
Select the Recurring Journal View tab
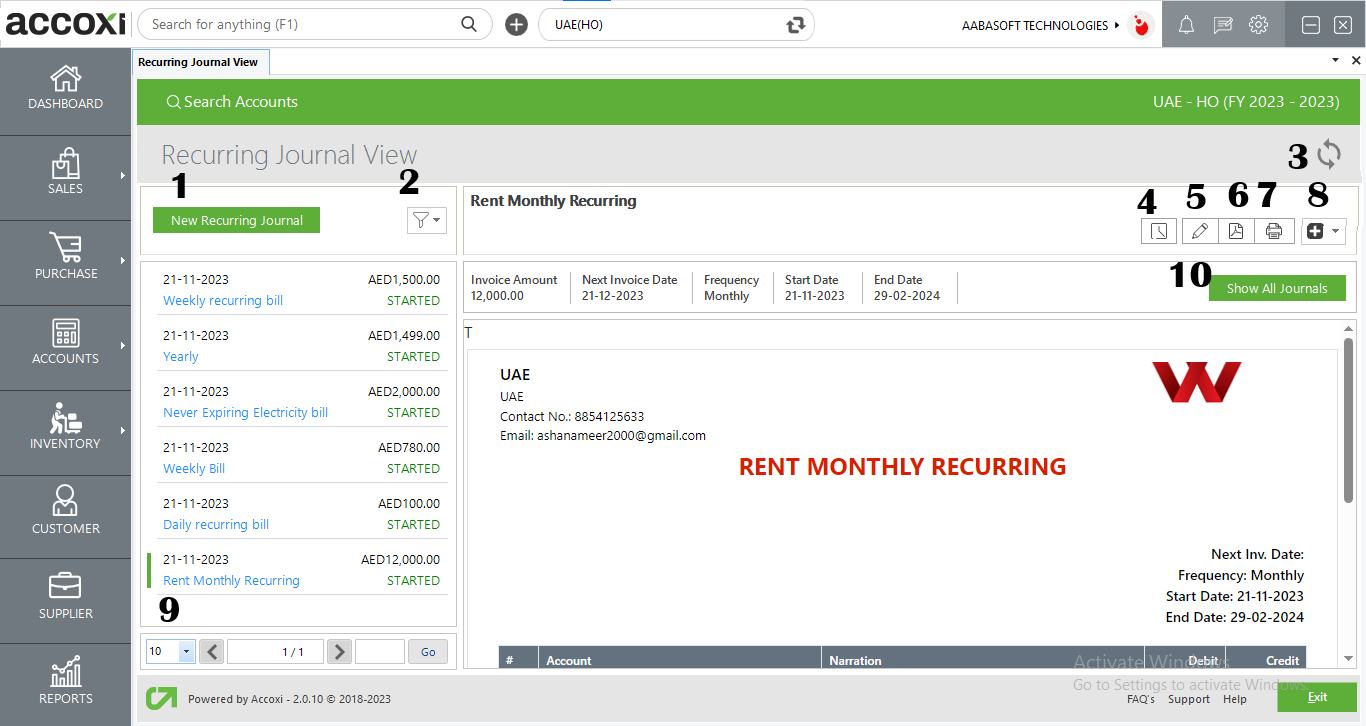click(x=200, y=61)
